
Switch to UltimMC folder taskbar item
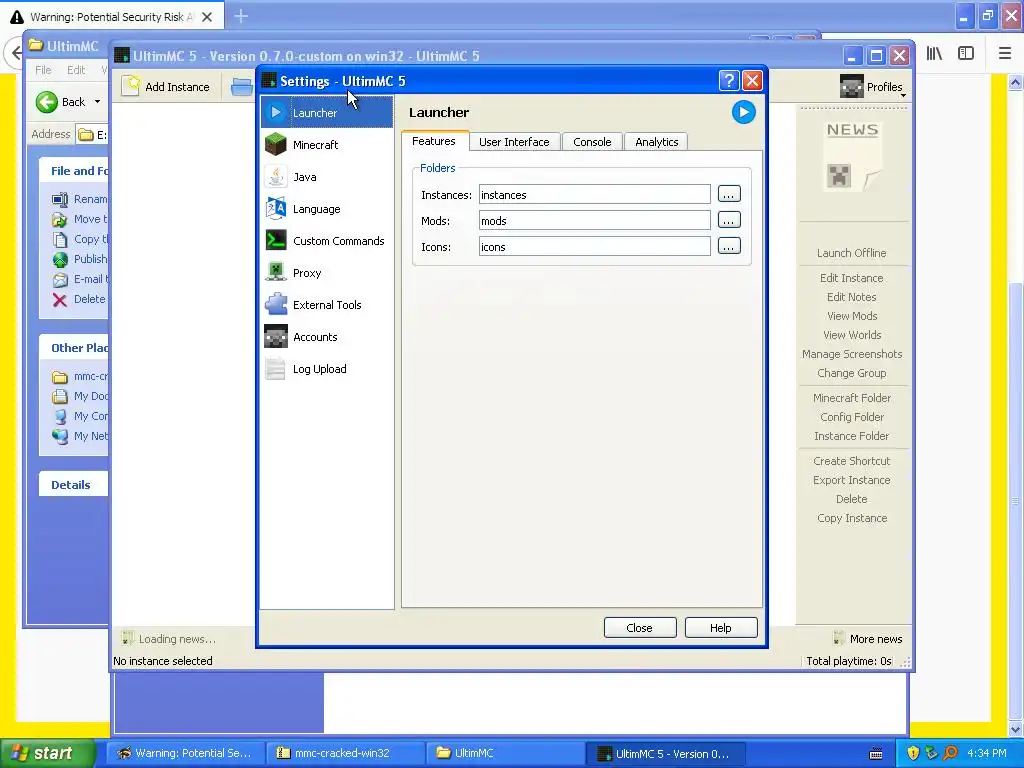(505, 753)
